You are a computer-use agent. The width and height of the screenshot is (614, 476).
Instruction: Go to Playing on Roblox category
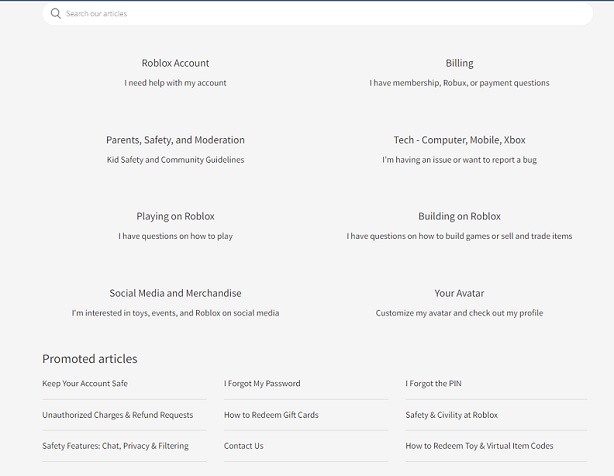pos(175,216)
